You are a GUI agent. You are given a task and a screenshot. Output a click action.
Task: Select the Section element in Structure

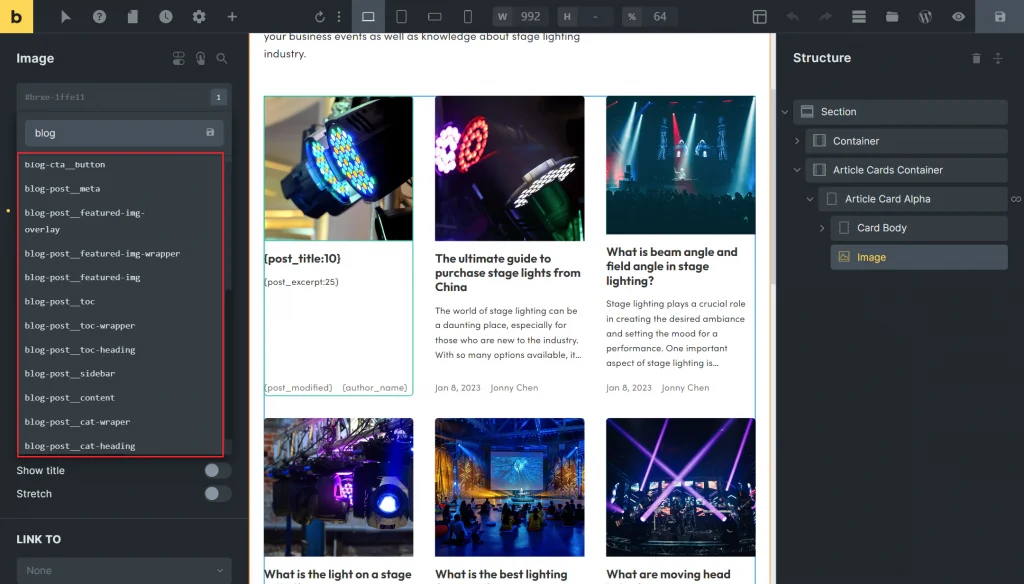tap(838, 112)
